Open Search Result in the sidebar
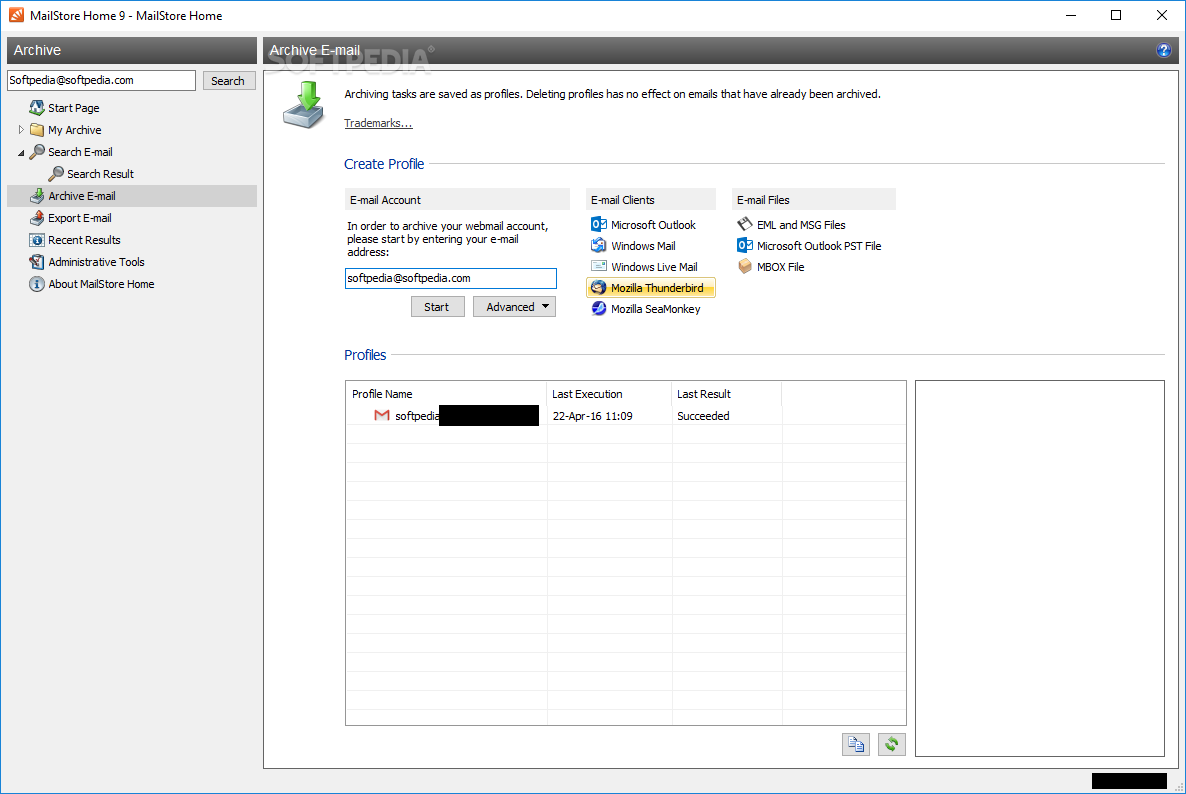Viewport: 1186px width, 794px height. click(100, 174)
